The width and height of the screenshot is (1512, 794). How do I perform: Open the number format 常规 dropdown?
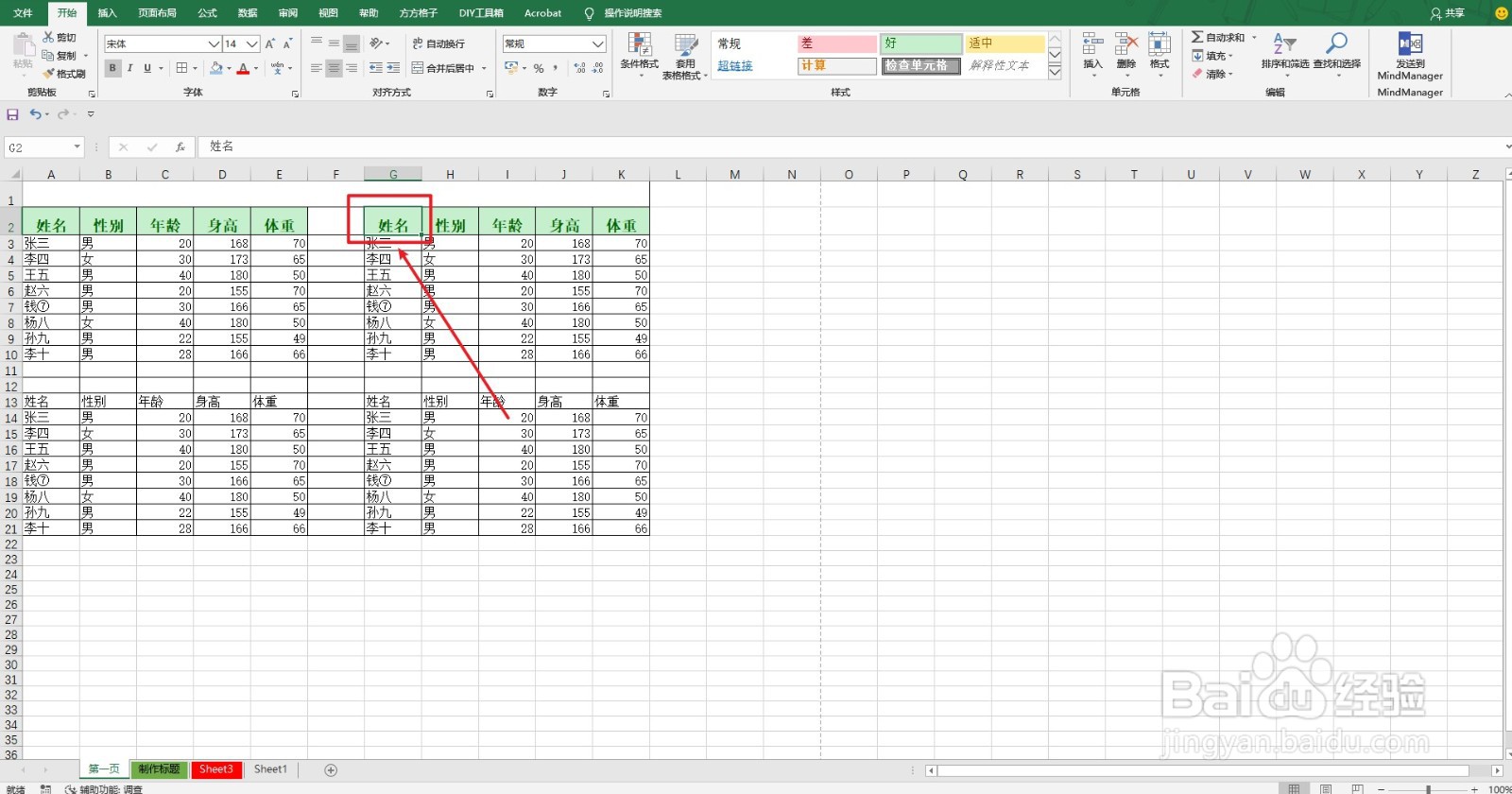(x=598, y=44)
